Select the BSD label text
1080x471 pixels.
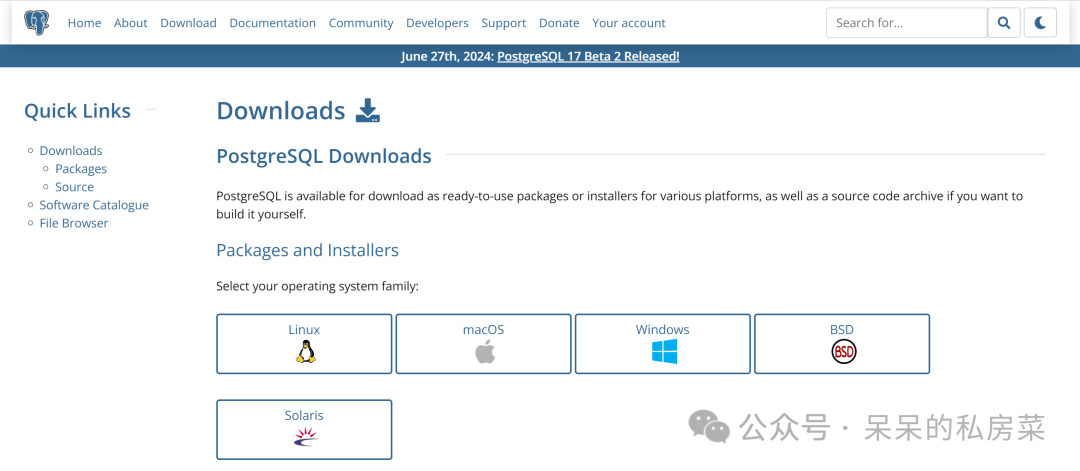click(842, 330)
